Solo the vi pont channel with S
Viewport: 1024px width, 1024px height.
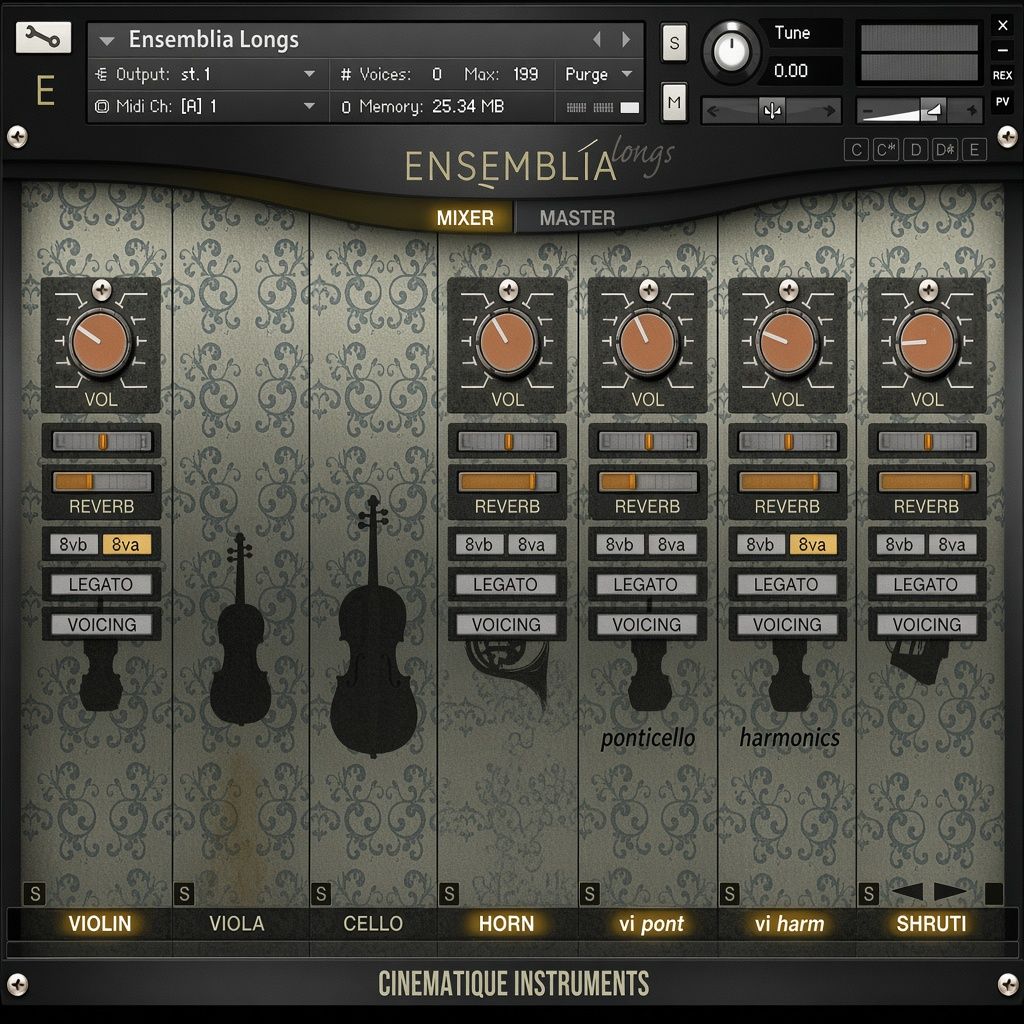tap(589, 893)
